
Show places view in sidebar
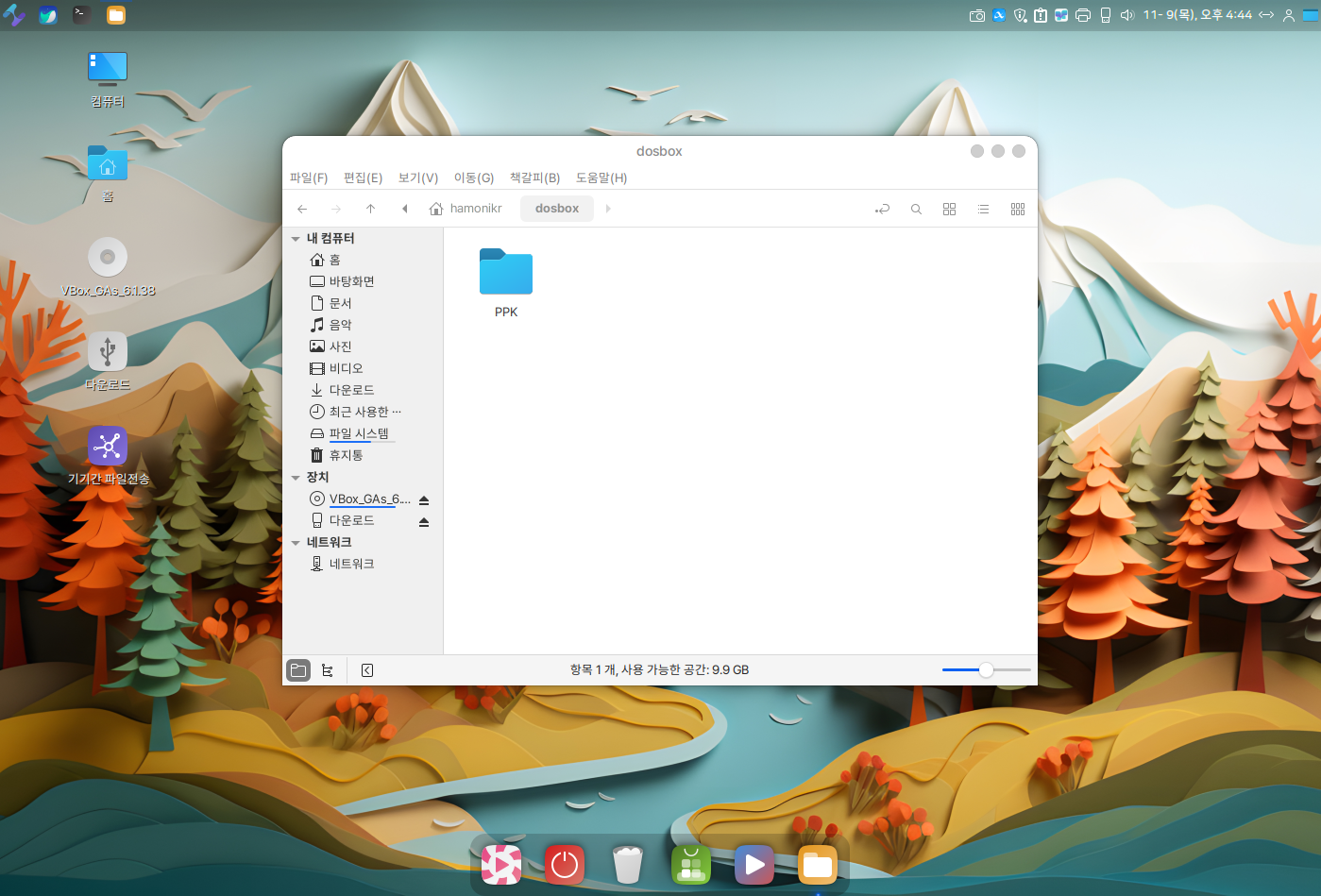pos(298,670)
